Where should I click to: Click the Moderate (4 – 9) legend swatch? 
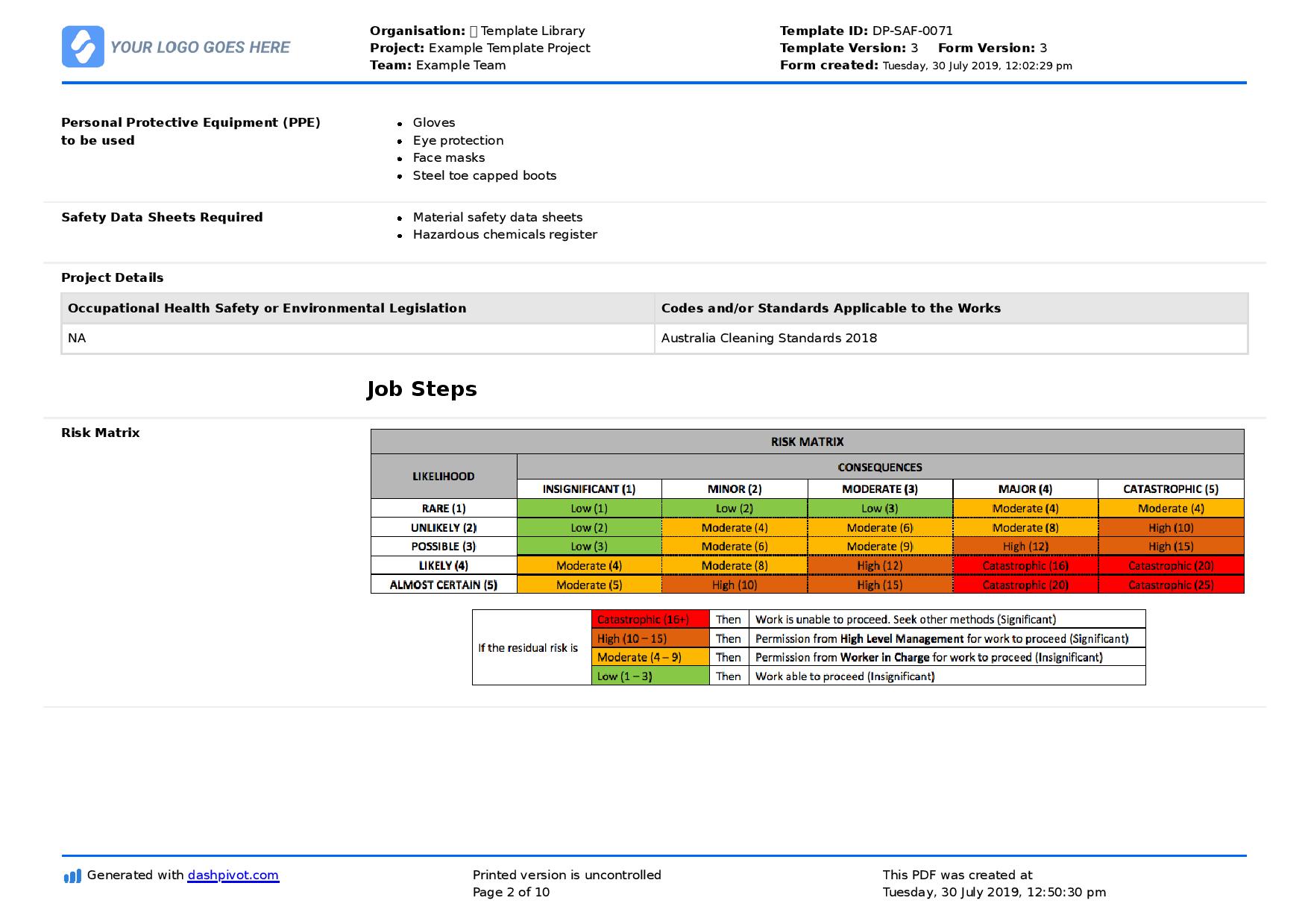pos(650,658)
